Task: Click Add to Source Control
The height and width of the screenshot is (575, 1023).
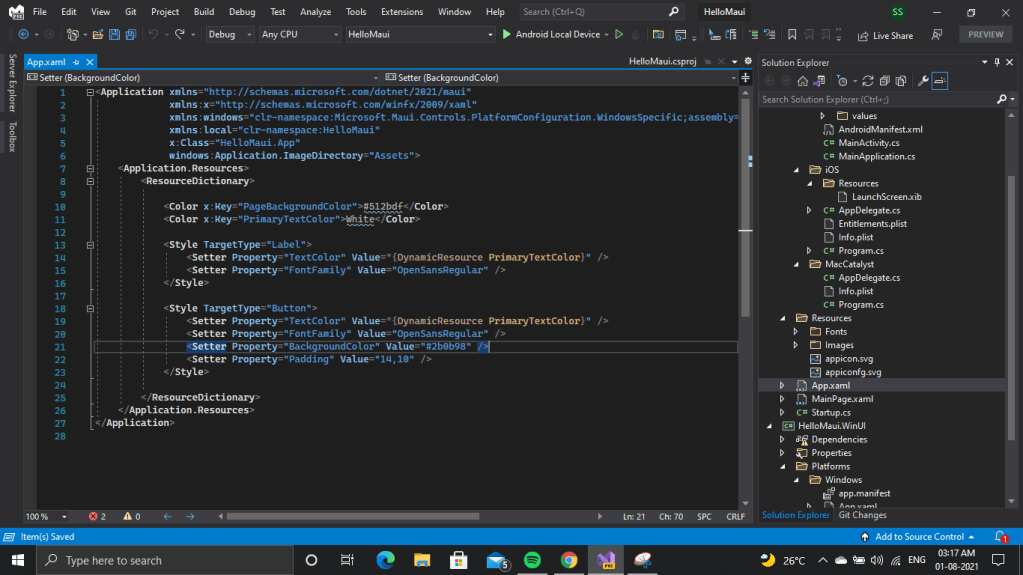Action: click(919, 537)
